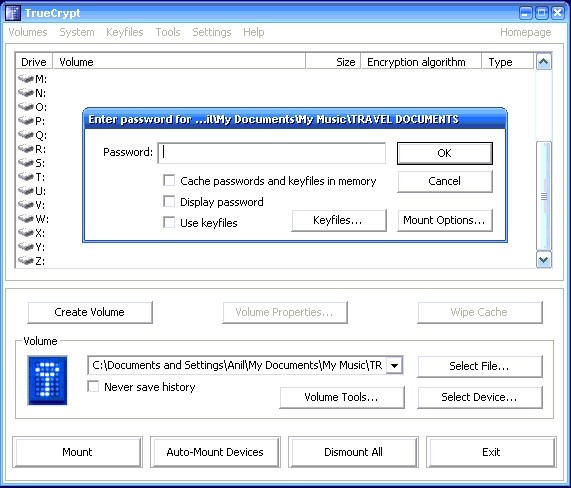Viewport: 571px width, 488px height.
Task: Select drive X: icon in list
Action: click(x=26, y=232)
